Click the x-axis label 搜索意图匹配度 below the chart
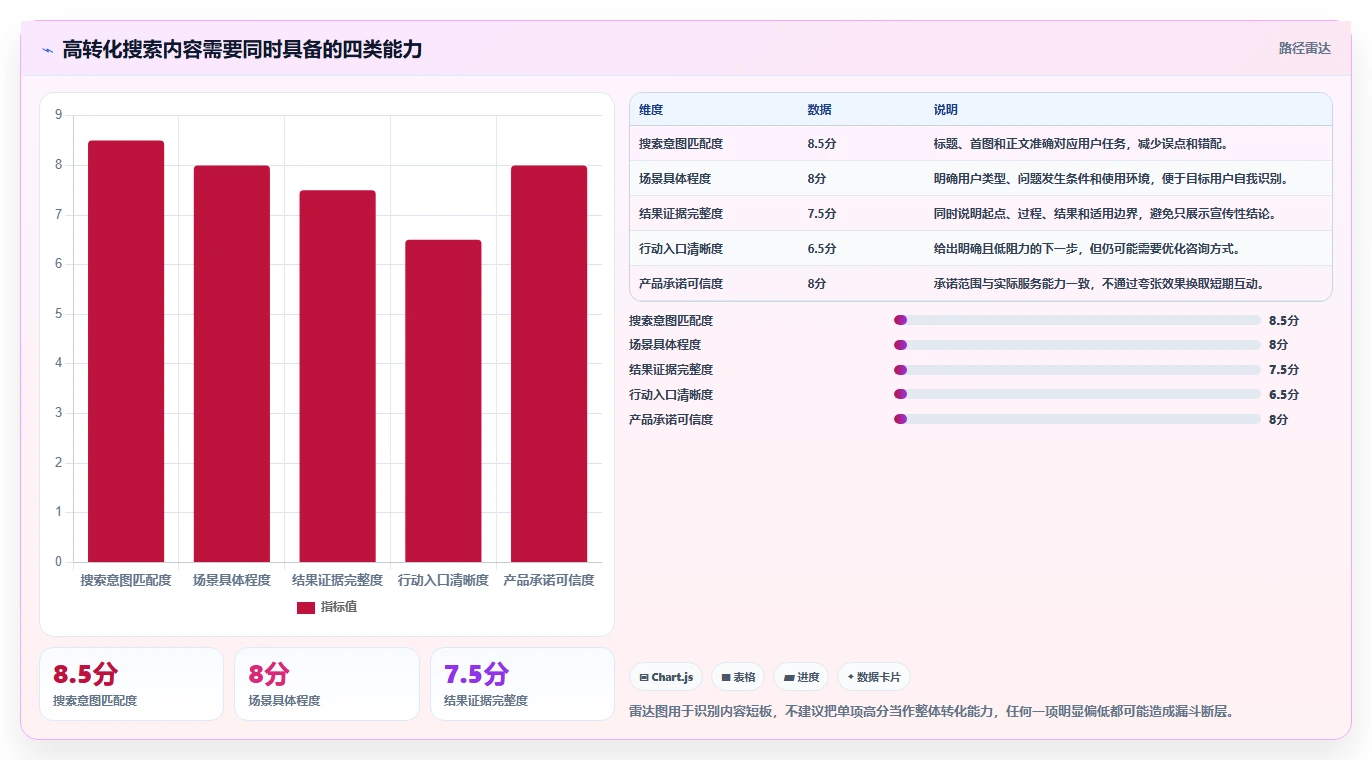 pyautogui.click(x=126, y=580)
